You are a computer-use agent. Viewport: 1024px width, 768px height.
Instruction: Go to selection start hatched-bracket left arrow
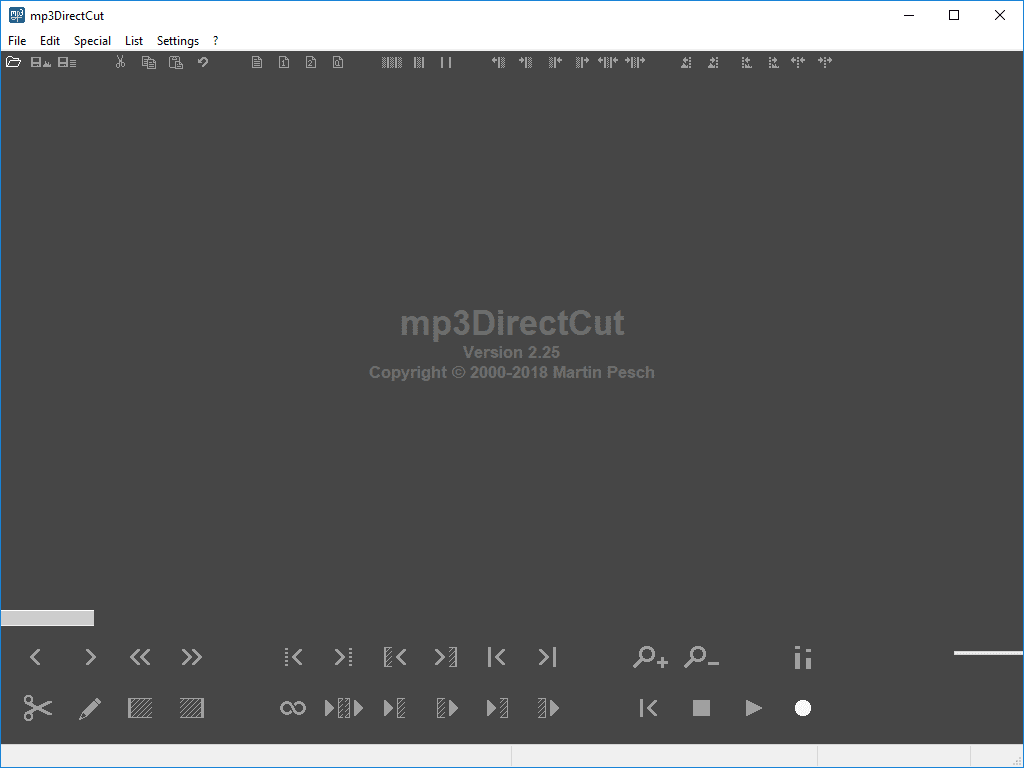(395, 657)
